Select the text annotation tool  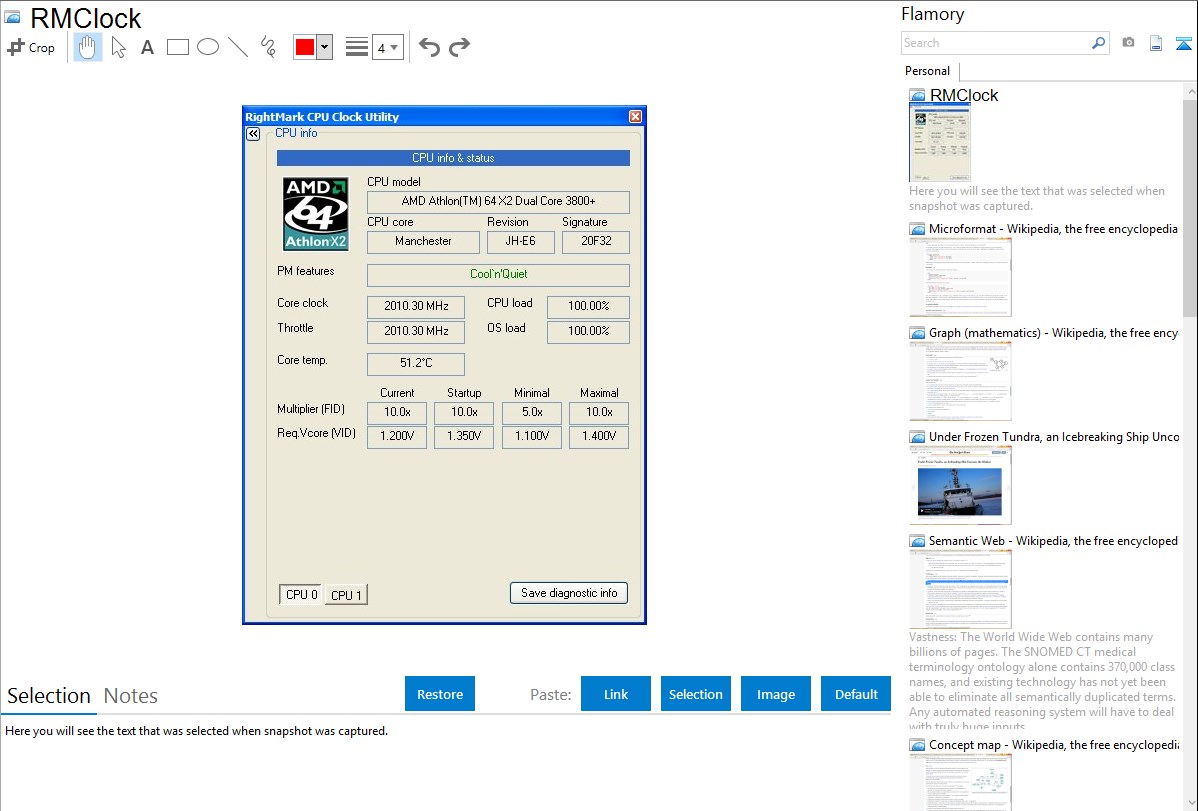tap(147, 48)
